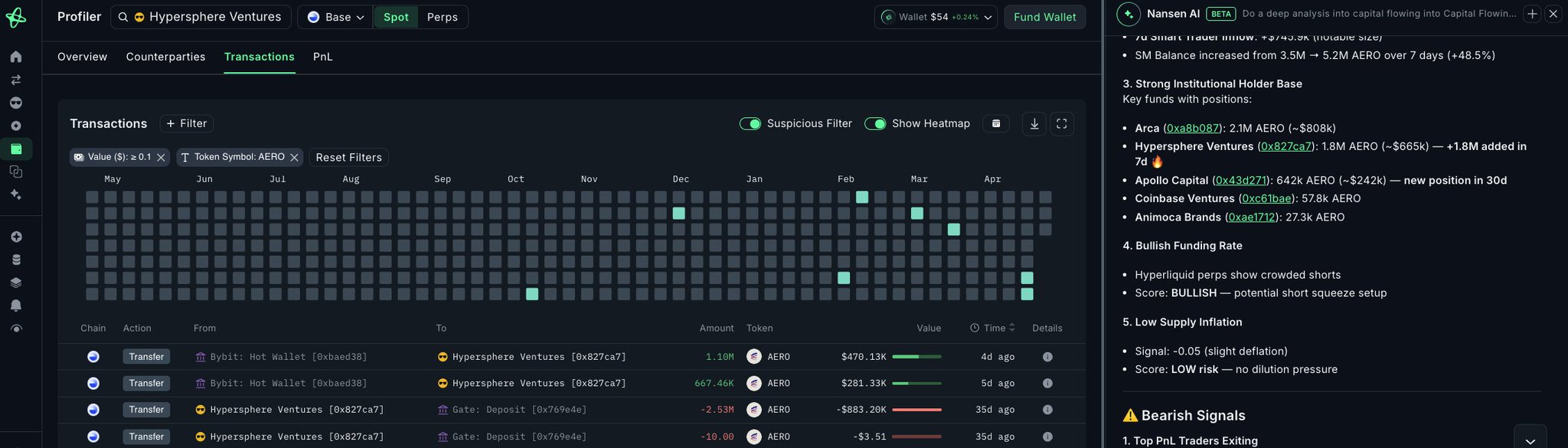Open the PnL tab
The width and height of the screenshot is (1568, 448).
[x=322, y=57]
